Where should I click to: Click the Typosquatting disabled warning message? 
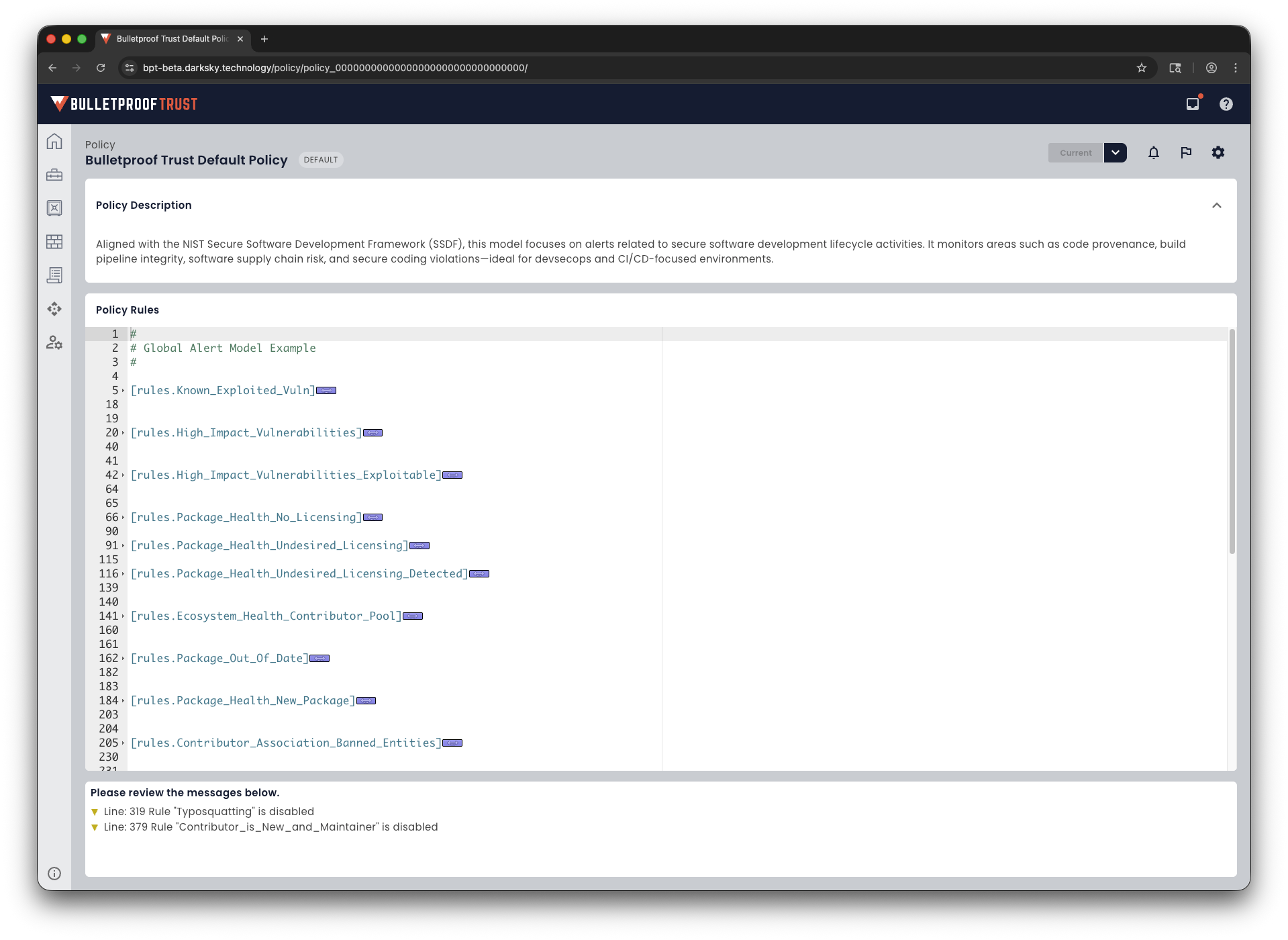click(x=209, y=812)
